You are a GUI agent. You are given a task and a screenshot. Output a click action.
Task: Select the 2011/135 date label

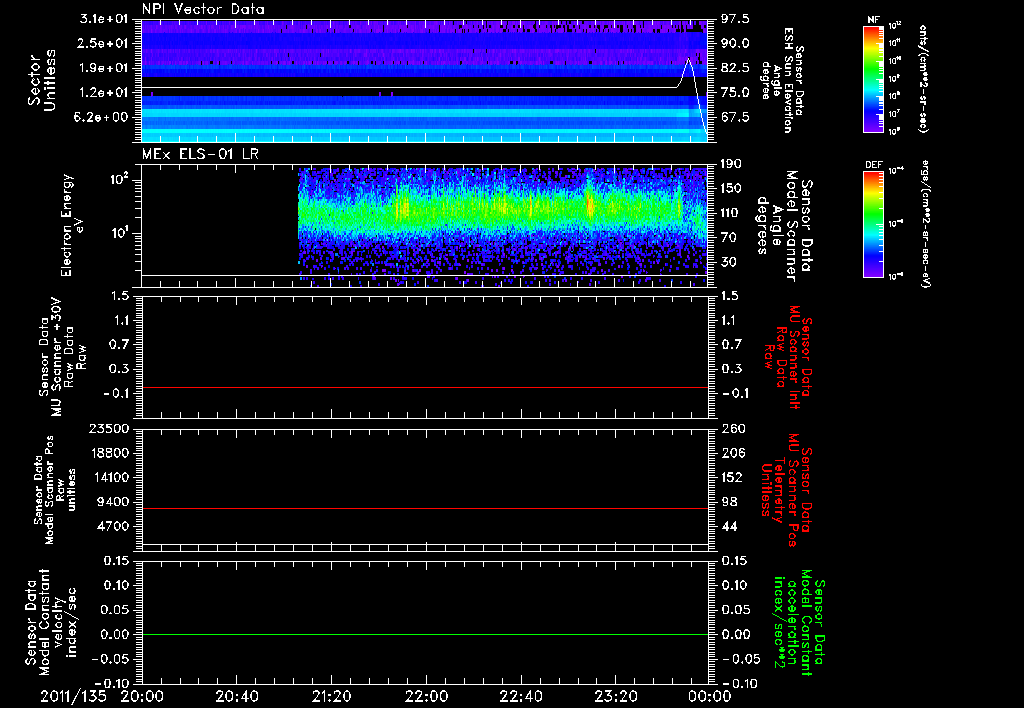click(x=73, y=695)
